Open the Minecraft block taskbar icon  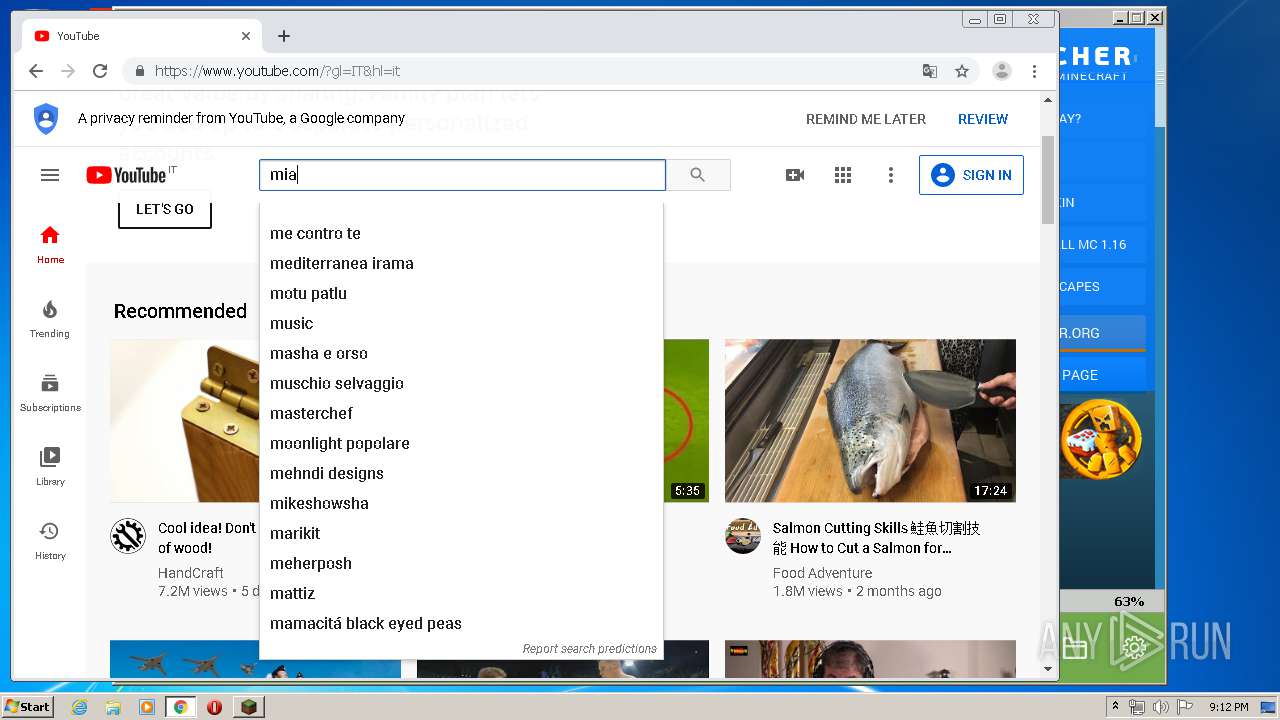[248, 707]
